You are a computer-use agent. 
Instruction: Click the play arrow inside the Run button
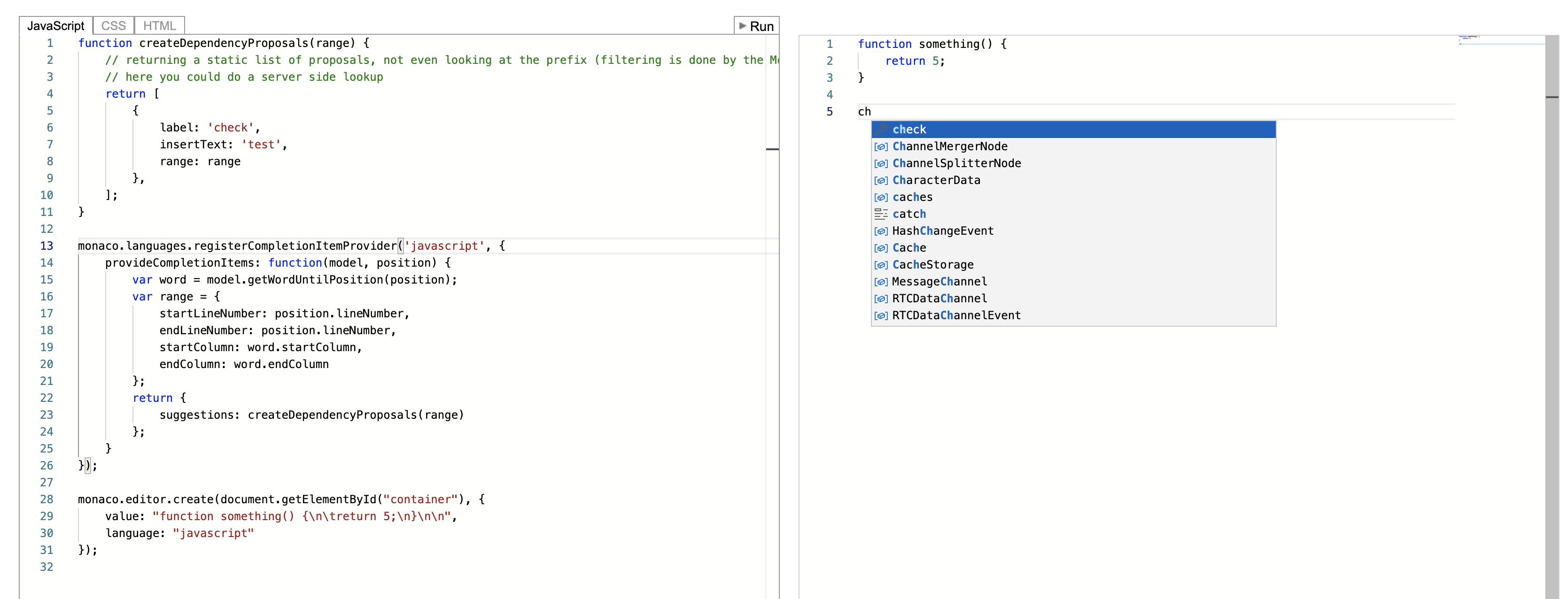coord(743,26)
